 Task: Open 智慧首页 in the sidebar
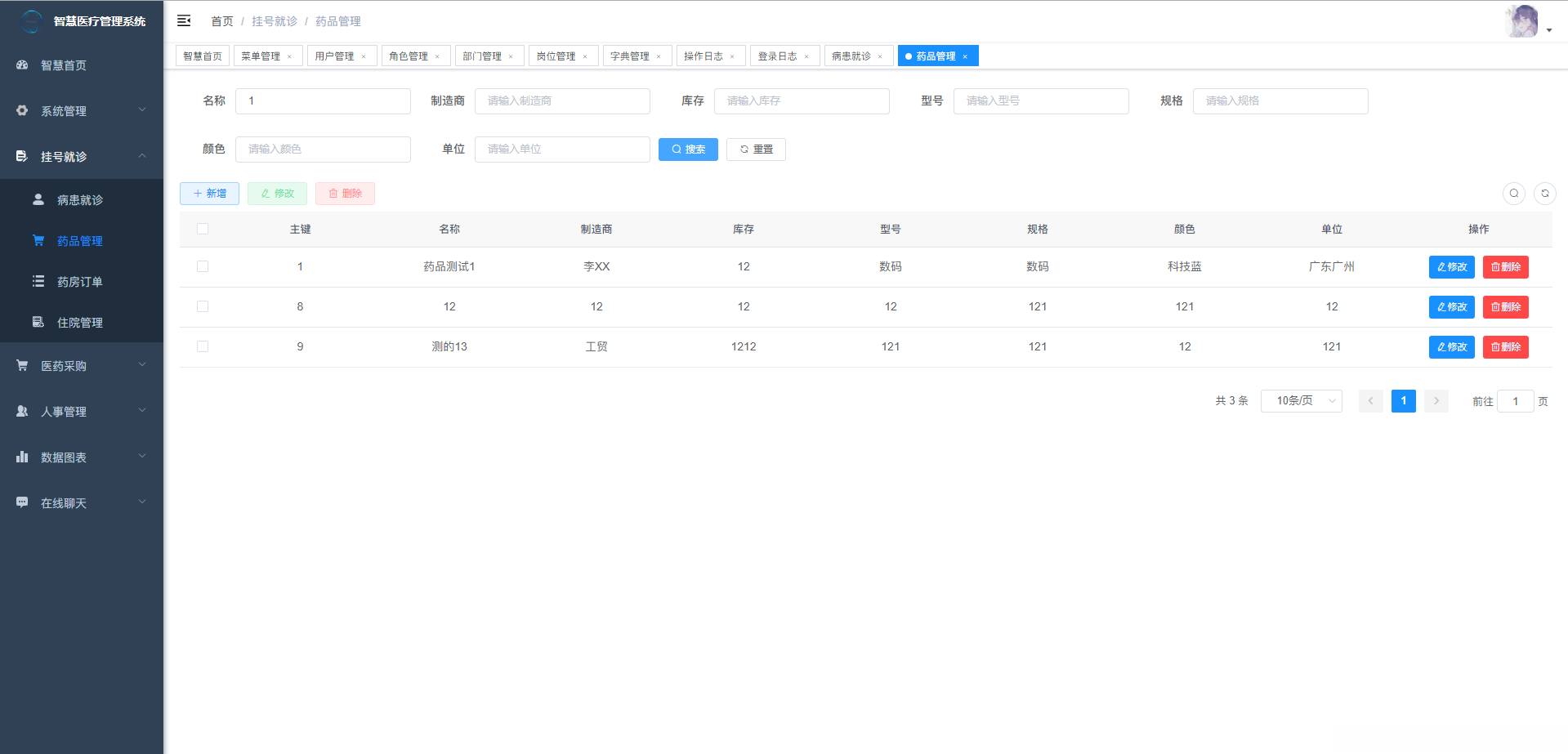click(x=82, y=65)
